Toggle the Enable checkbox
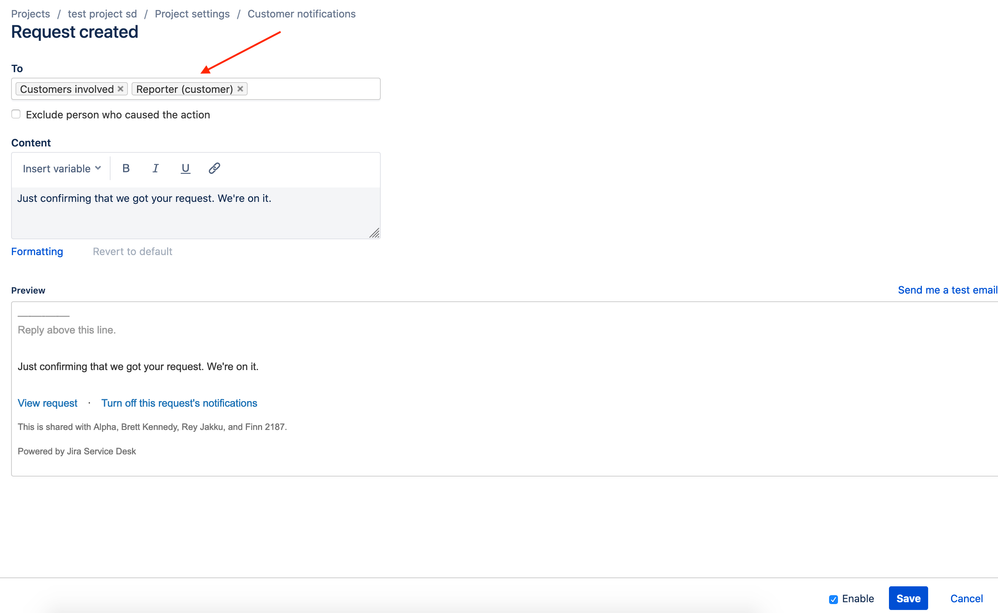 833,599
